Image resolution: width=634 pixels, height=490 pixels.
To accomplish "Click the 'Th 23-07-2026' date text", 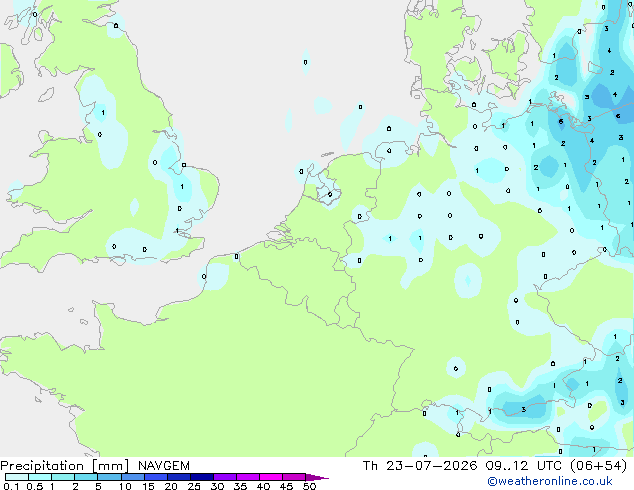I will tap(420, 466).
